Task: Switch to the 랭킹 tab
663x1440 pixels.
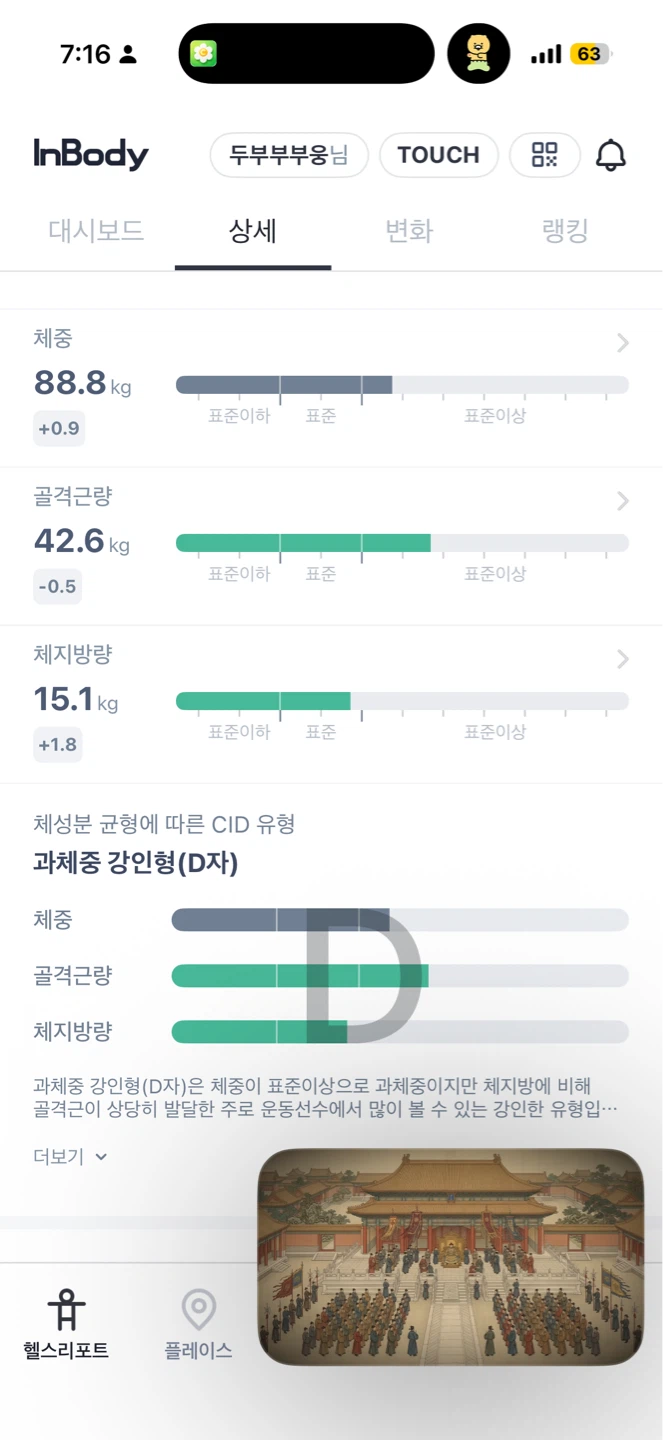Action: 565,232
